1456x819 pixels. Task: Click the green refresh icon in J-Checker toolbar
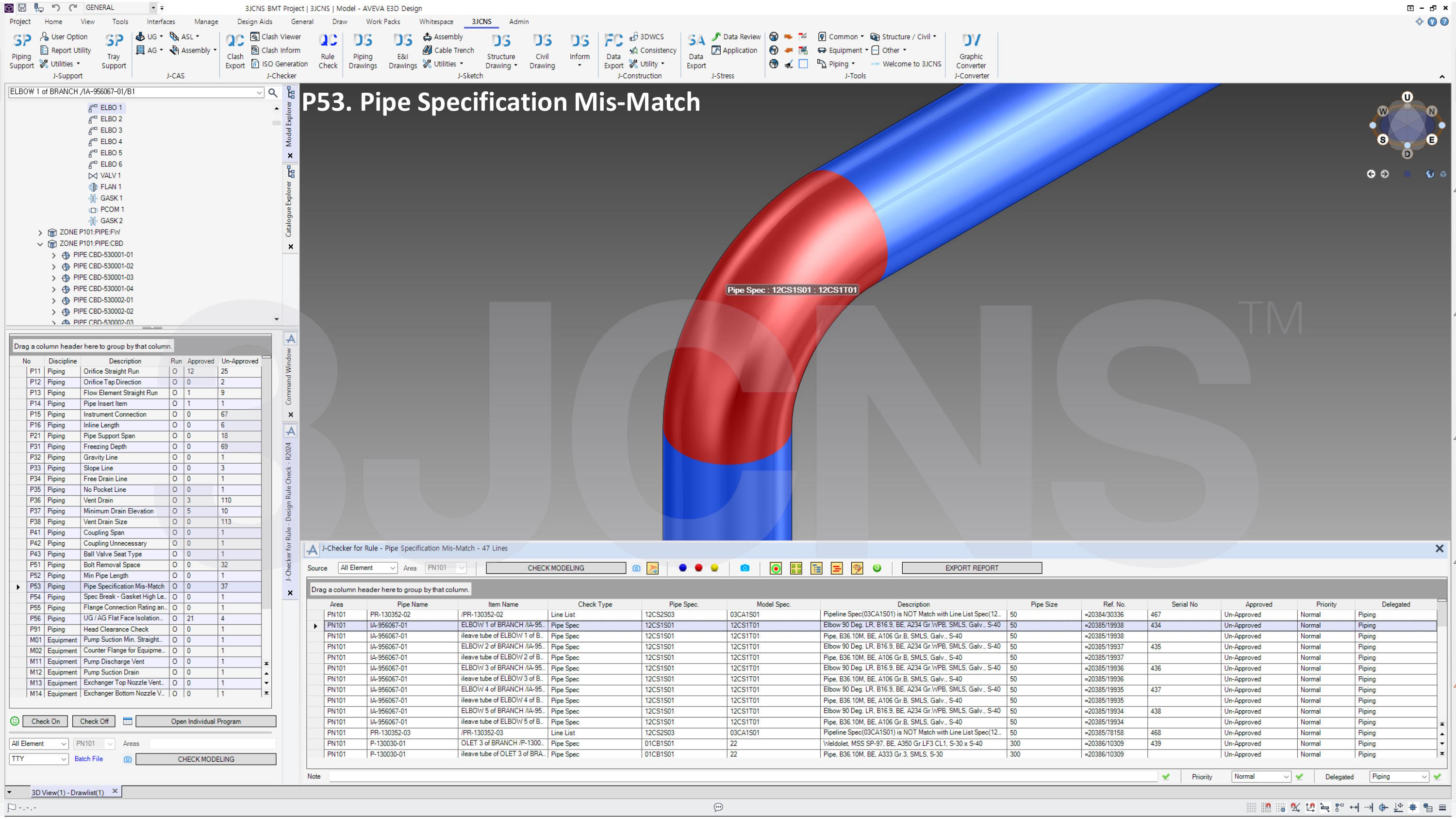(877, 568)
